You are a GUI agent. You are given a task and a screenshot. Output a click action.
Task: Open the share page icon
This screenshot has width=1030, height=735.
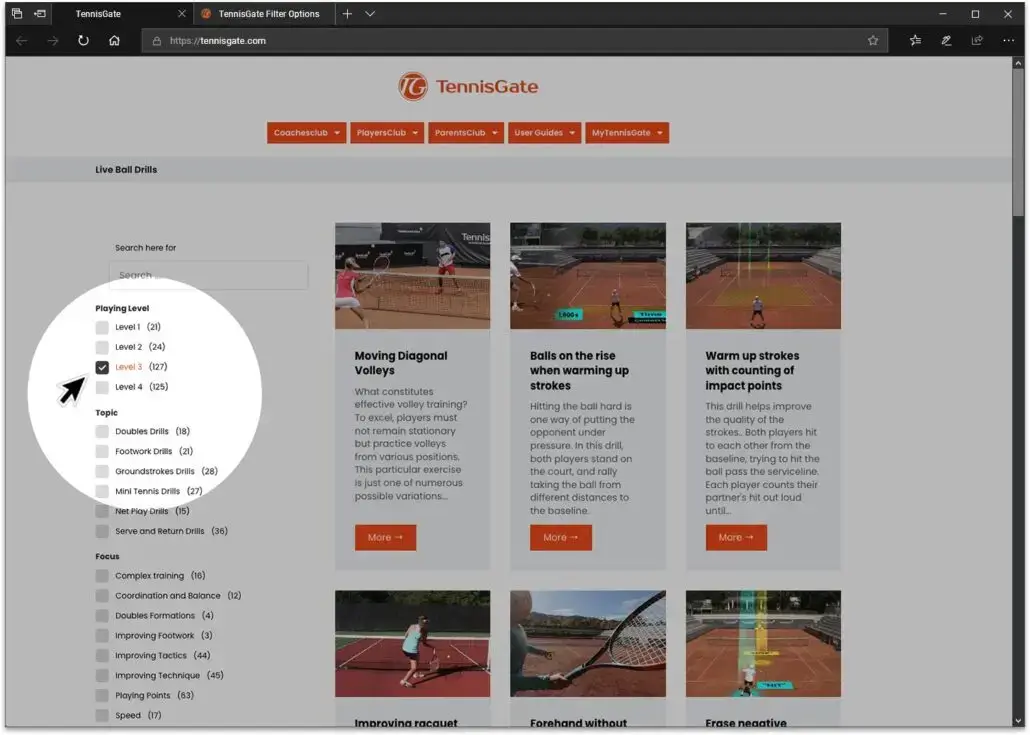977,41
